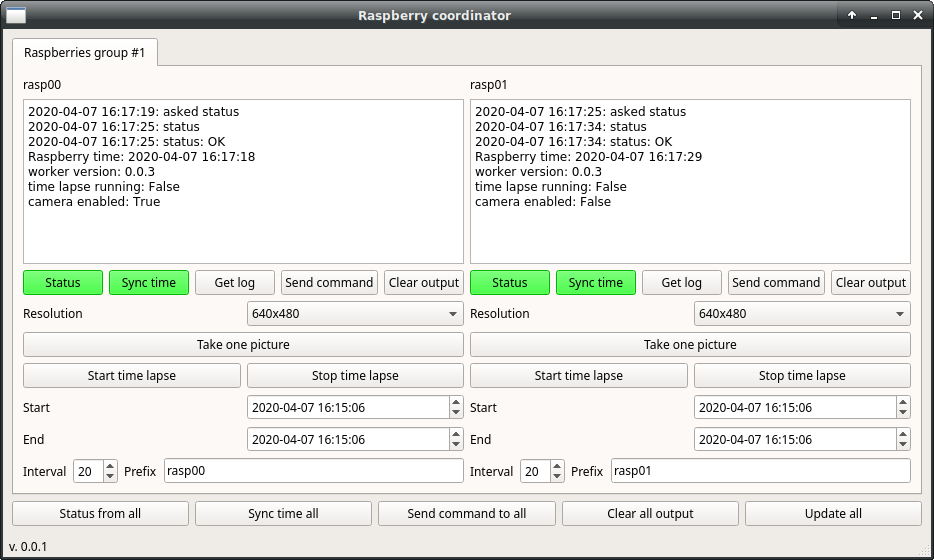Image resolution: width=934 pixels, height=560 pixels.
Task: Clear output of rasp00
Action: [424, 282]
